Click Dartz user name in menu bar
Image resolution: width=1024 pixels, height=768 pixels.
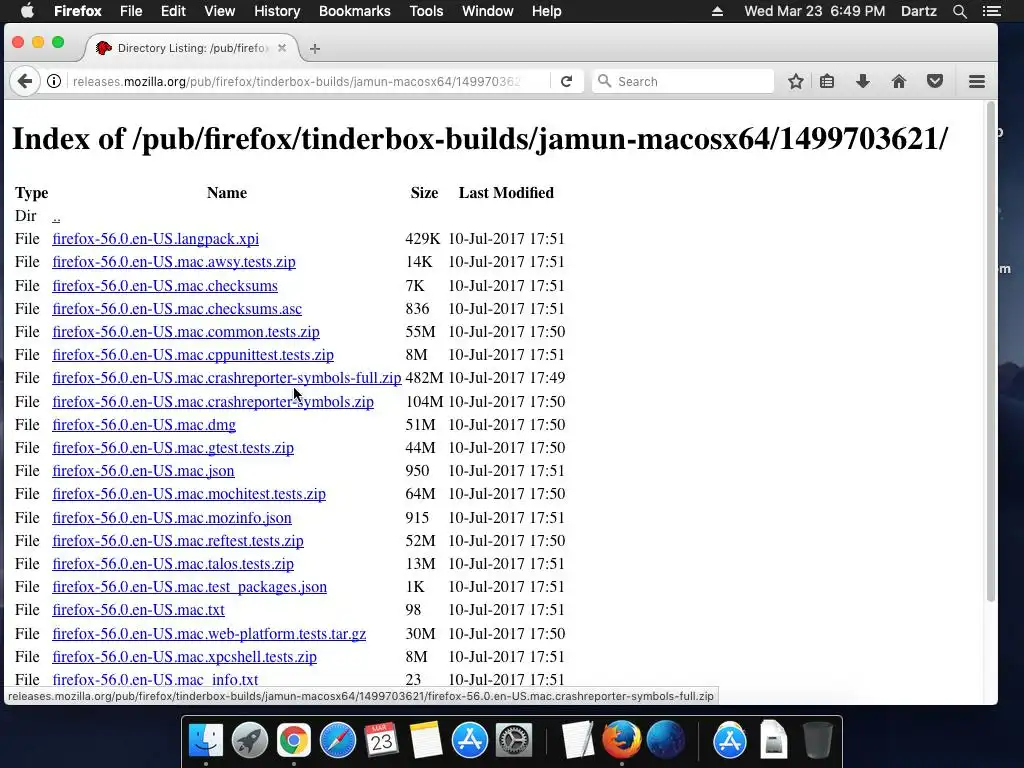tap(918, 11)
